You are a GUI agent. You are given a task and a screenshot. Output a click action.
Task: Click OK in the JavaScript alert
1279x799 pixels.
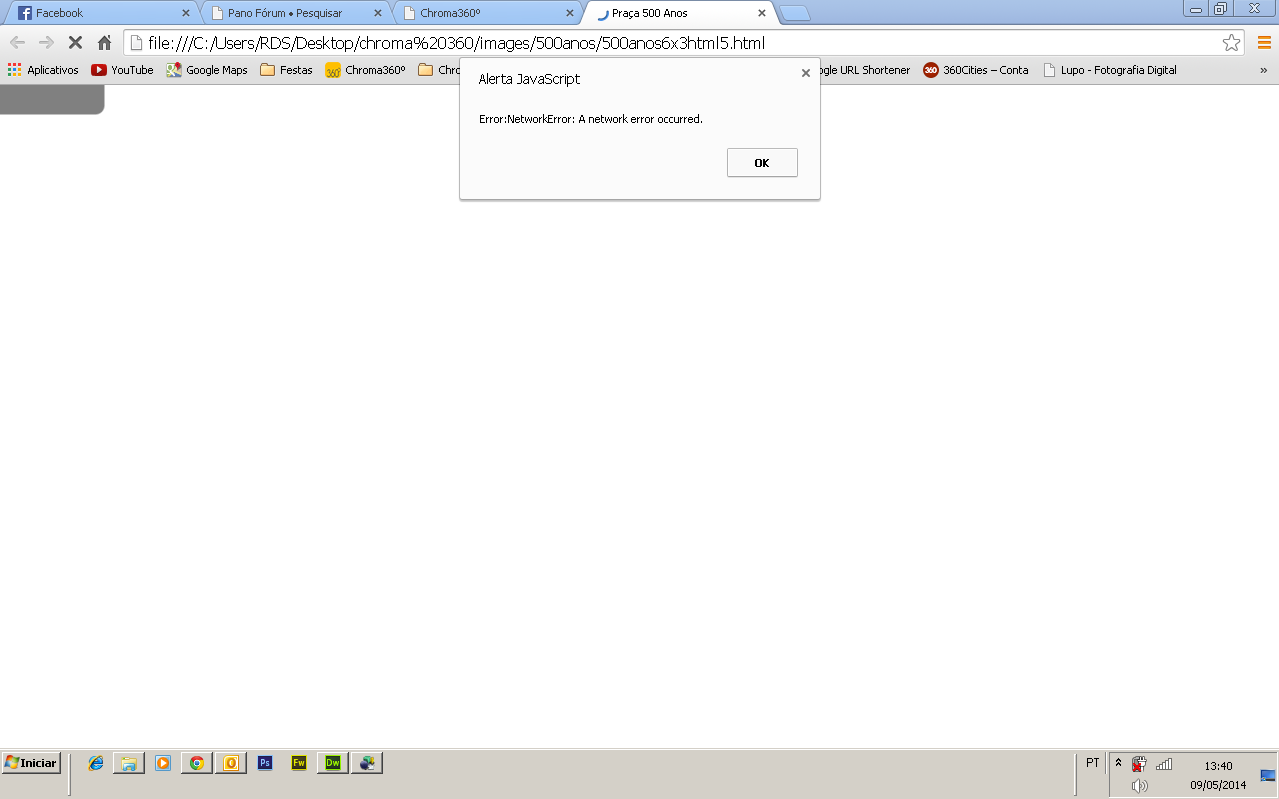tap(761, 163)
